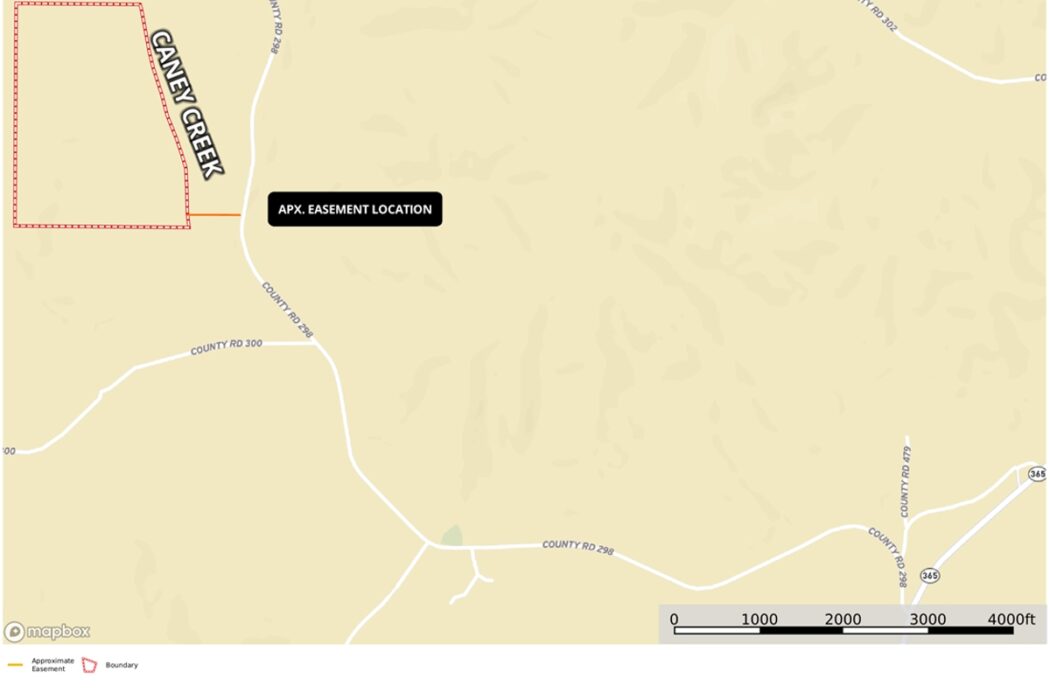Click the Approximate Easement legend text
The width and height of the screenshot is (1050, 700).
(53, 664)
